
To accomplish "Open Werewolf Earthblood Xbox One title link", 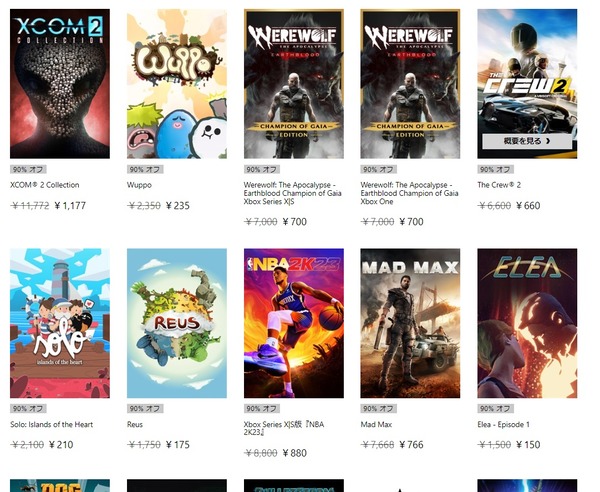I will pyautogui.click(x=409, y=193).
